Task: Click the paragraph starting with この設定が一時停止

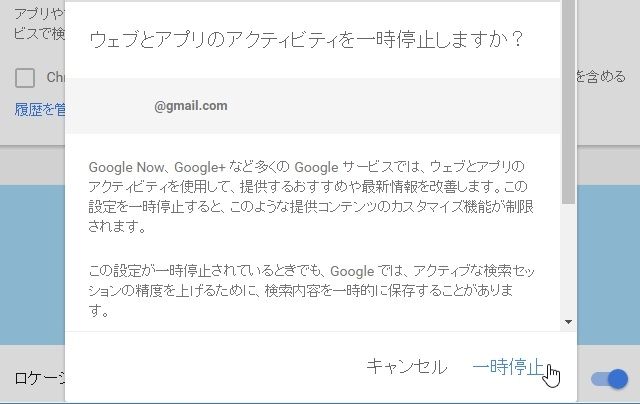Action: coord(311,290)
